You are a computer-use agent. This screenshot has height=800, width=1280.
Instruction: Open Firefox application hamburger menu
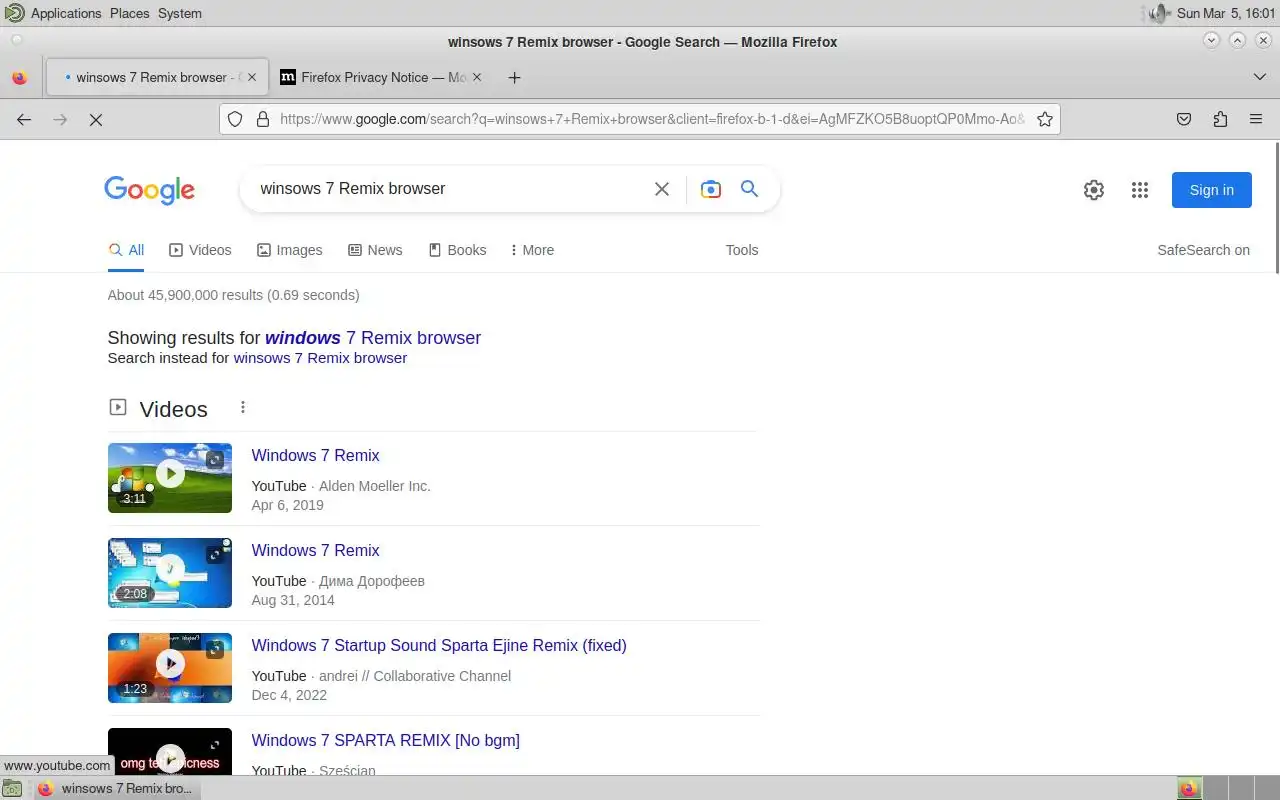coord(1256,119)
